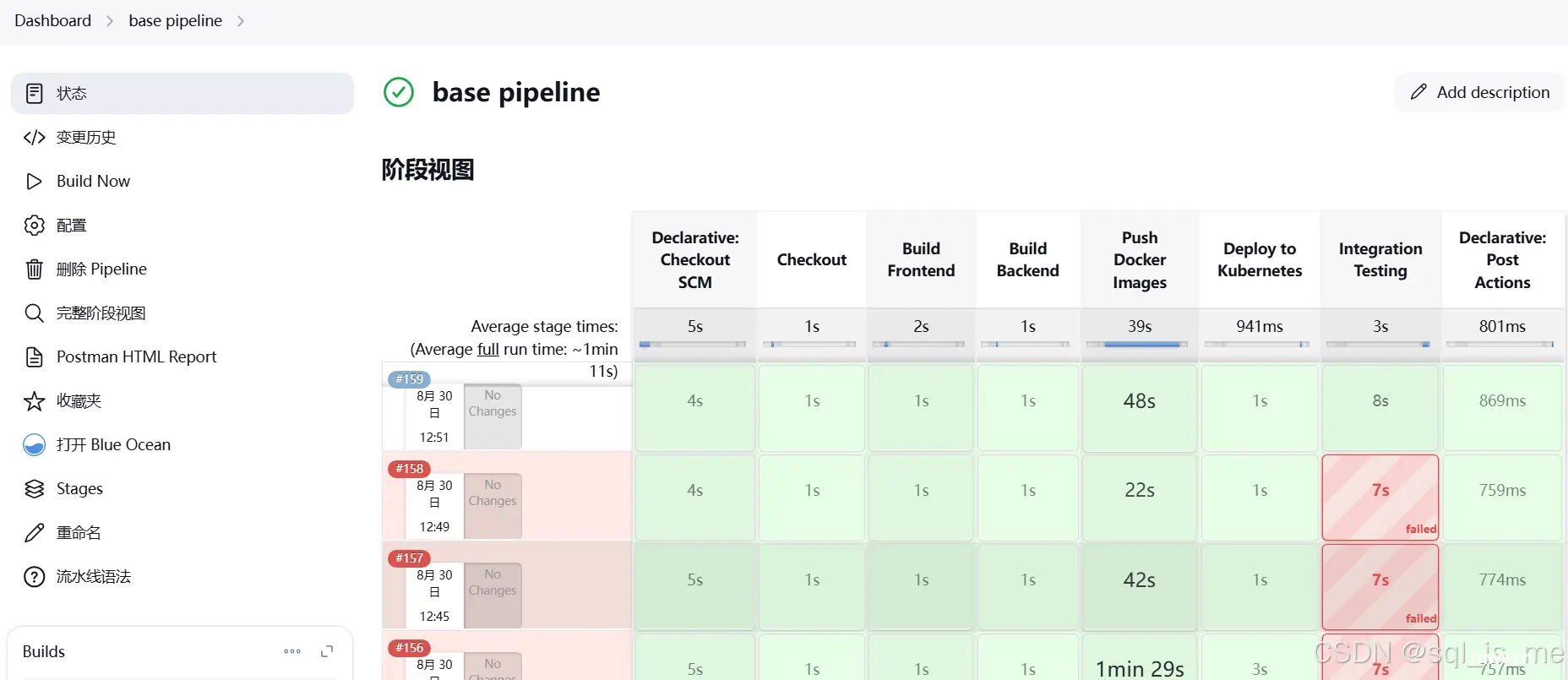Click the Integration Testing average time bar

(x=1378, y=345)
